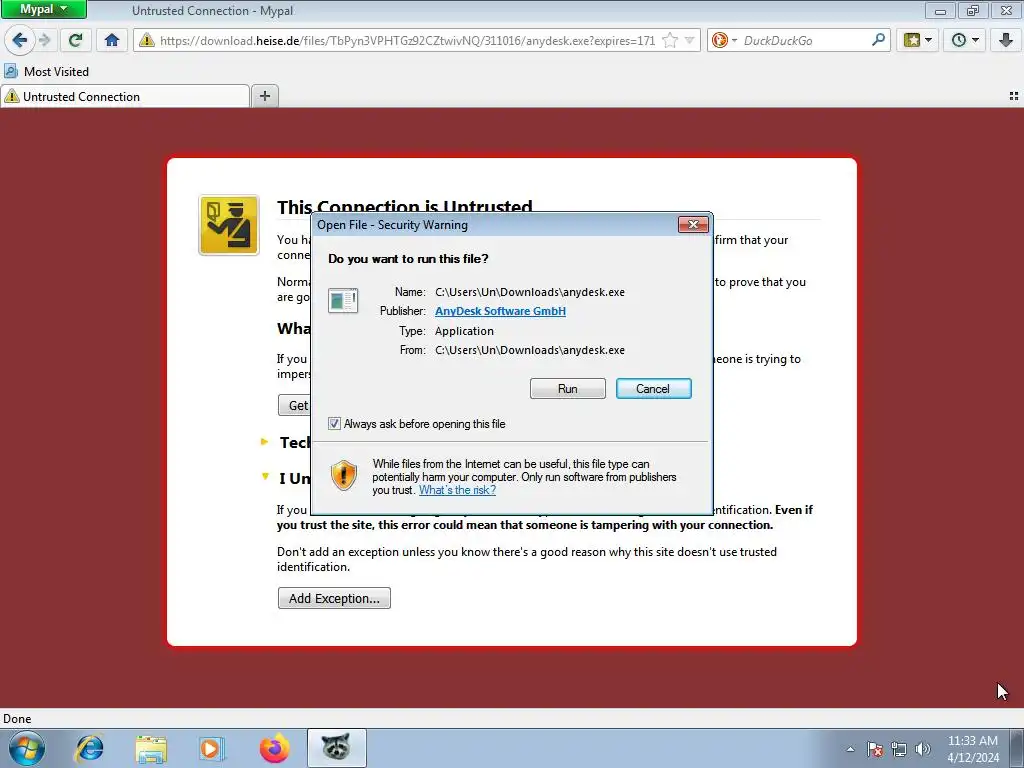Open the history clock menu button

click(965, 40)
